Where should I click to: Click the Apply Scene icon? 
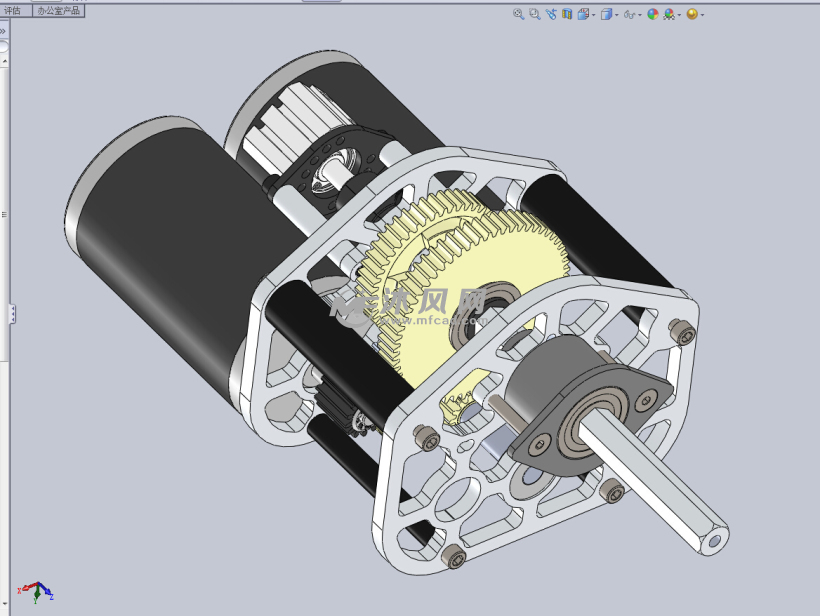coord(668,14)
